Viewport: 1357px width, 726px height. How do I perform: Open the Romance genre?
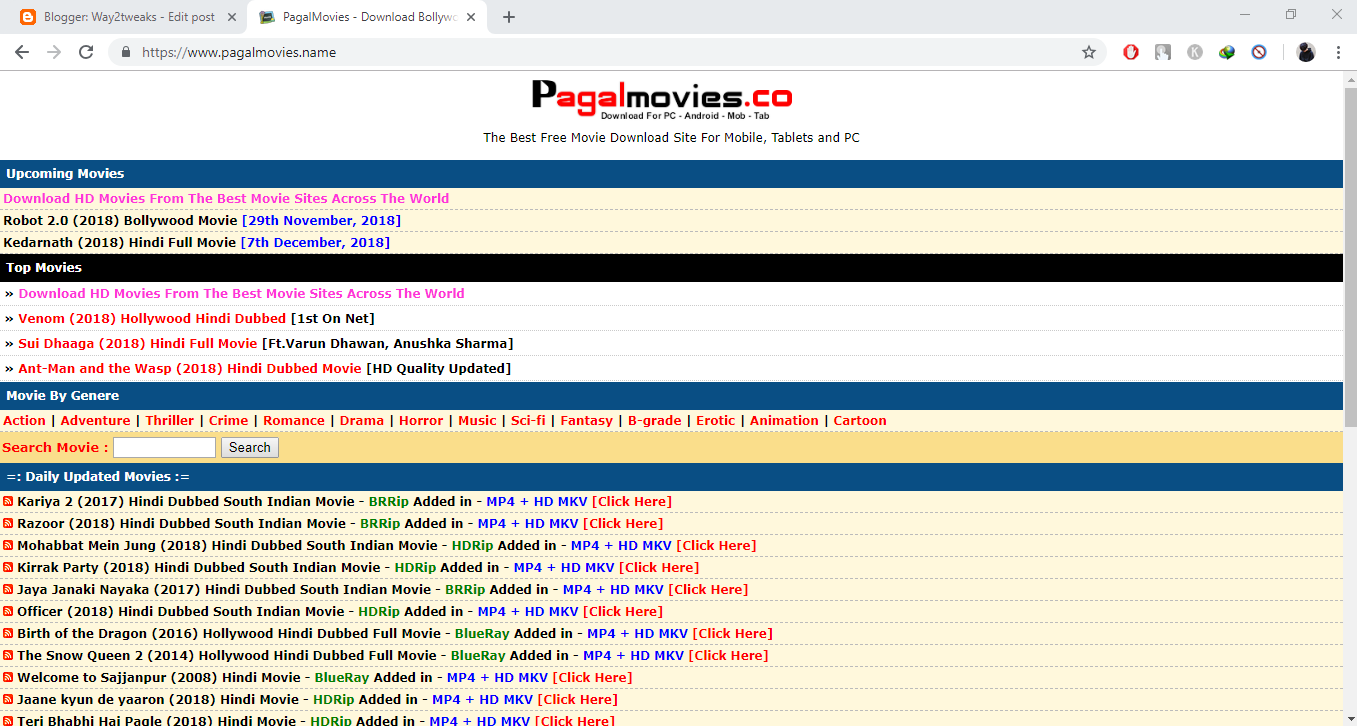point(294,420)
